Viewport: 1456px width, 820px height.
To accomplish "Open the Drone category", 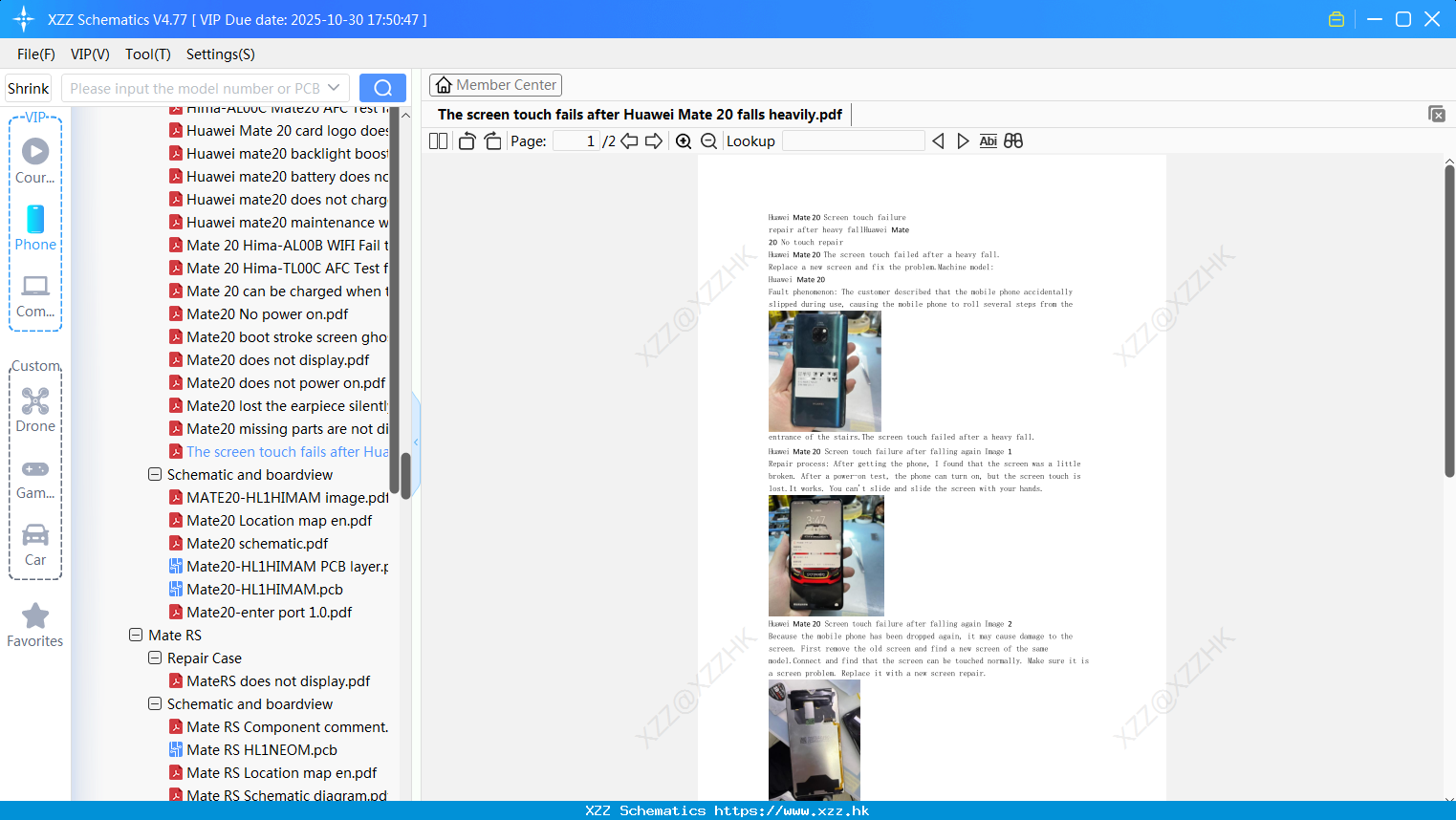I will pos(35,410).
